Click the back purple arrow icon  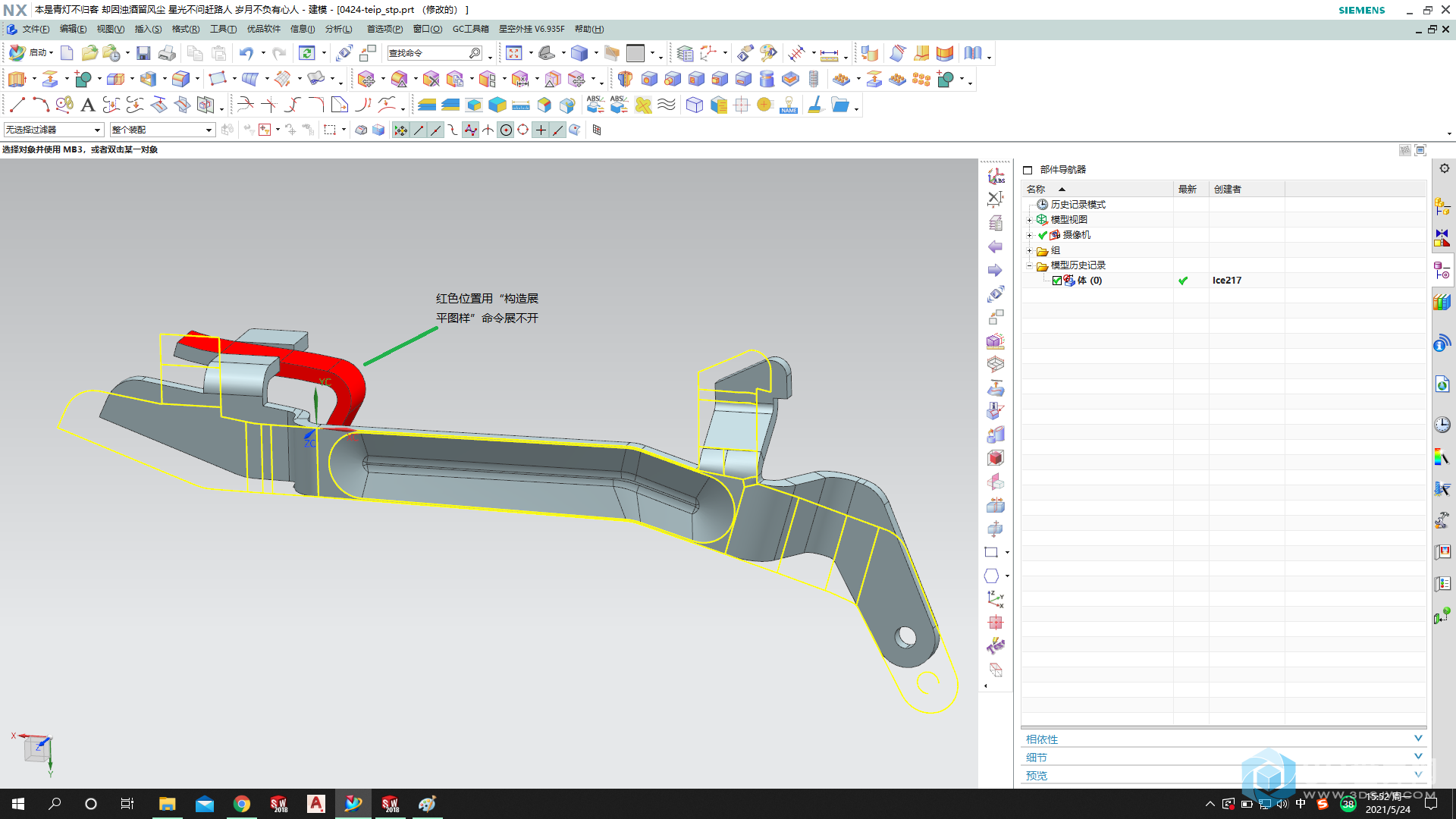point(996,246)
